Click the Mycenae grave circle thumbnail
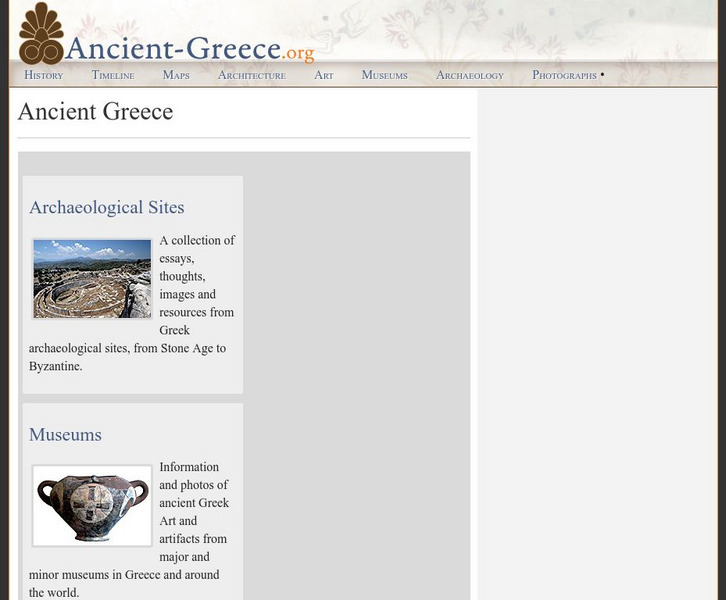Image resolution: width=726 pixels, height=600 pixels. click(92, 279)
